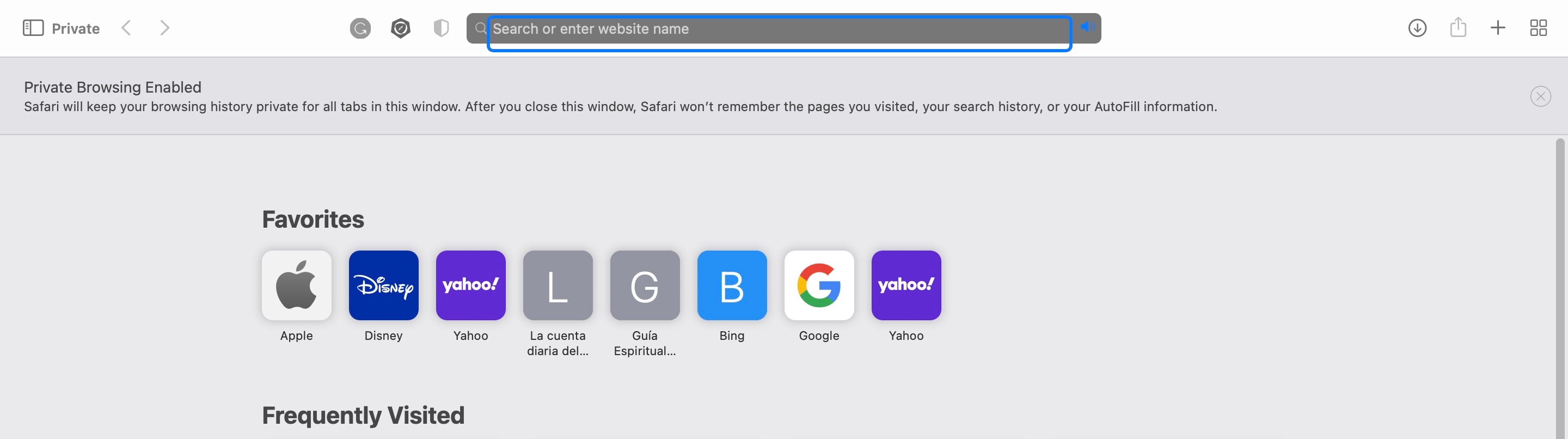Open the Google favorite
Viewport: 1568px width, 439px height.
pos(819,285)
